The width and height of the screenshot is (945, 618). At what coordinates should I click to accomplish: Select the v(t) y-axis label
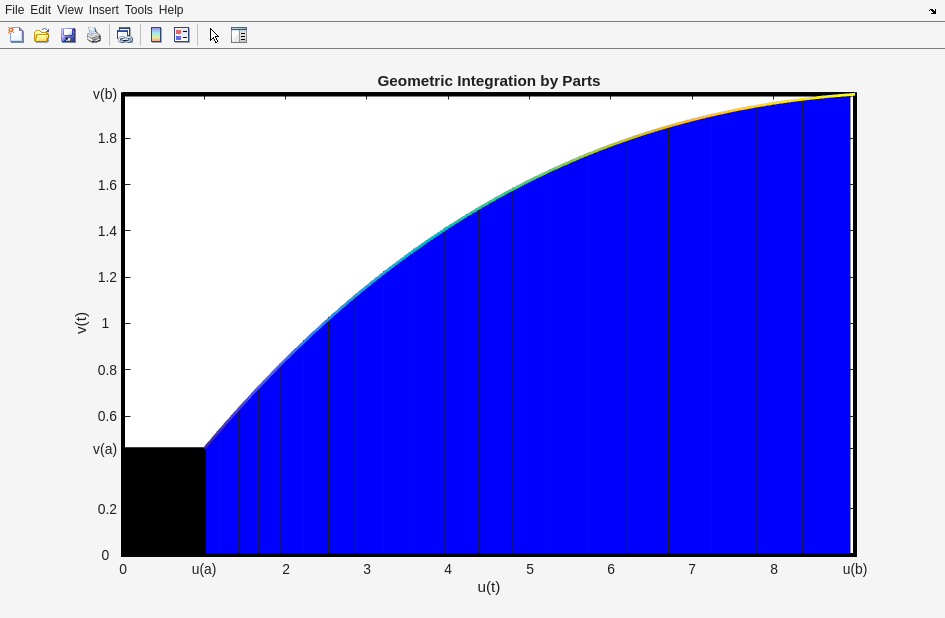click(82, 323)
